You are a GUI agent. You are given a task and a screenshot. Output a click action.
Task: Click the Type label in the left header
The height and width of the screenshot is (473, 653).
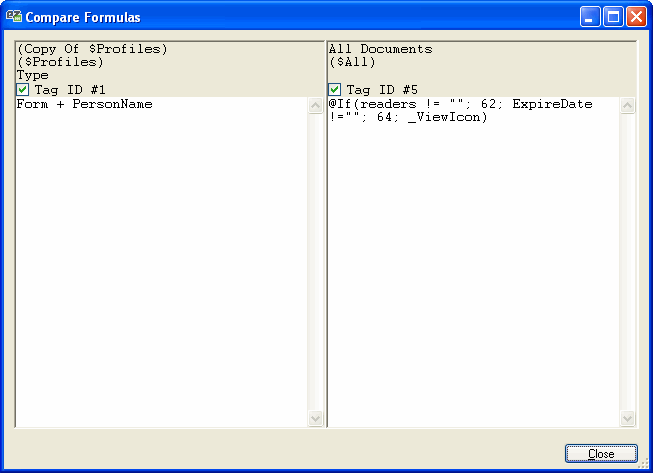coord(32,75)
